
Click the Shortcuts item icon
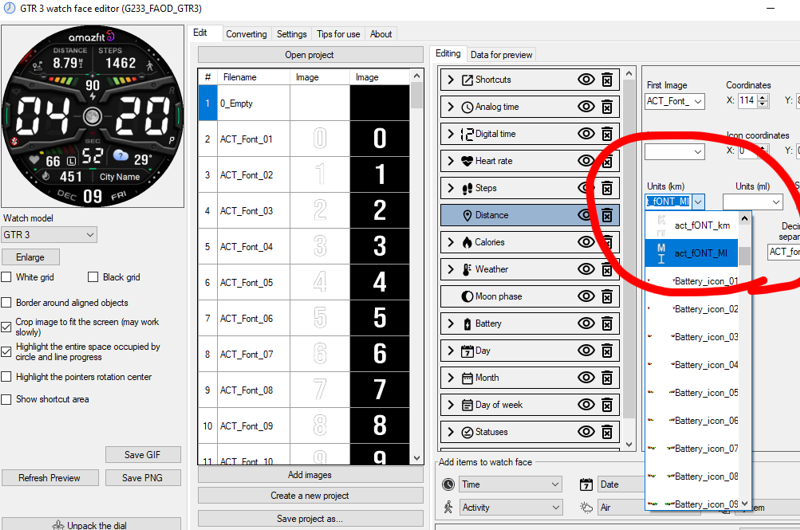[x=467, y=80]
